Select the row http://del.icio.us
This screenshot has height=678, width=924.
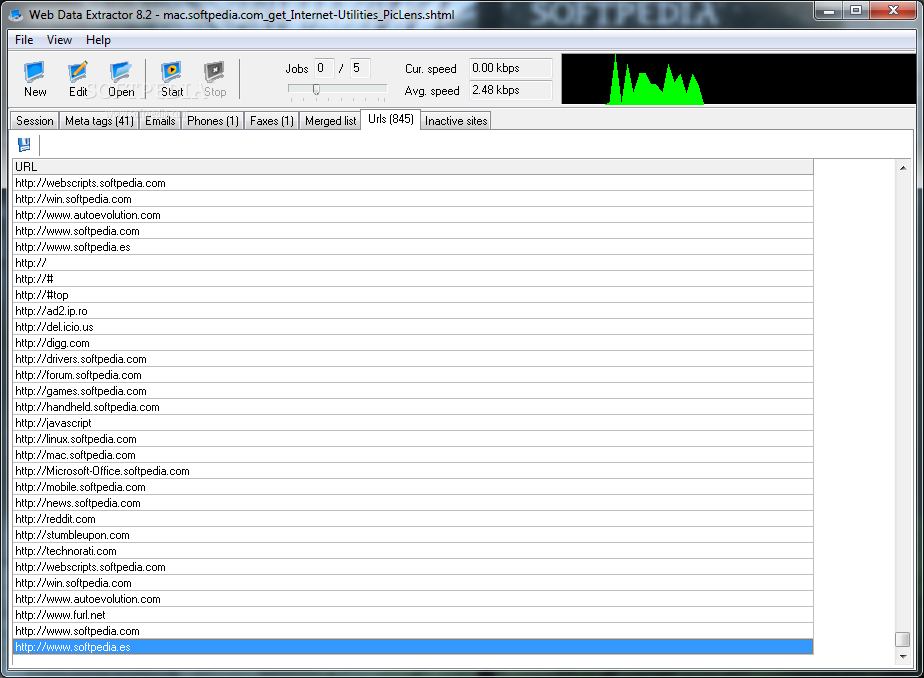[x=413, y=327]
